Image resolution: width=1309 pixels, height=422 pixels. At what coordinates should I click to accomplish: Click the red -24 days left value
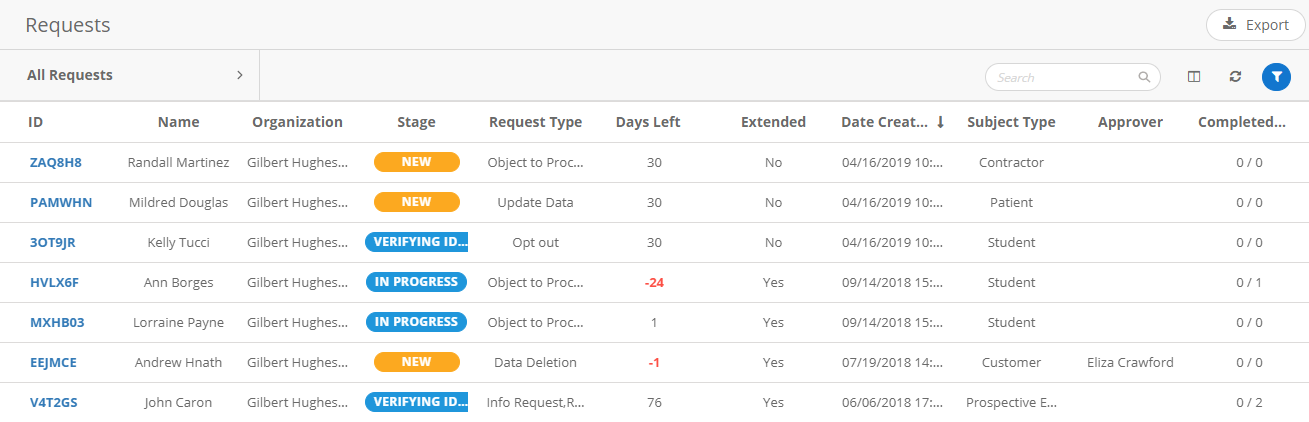pos(654,282)
